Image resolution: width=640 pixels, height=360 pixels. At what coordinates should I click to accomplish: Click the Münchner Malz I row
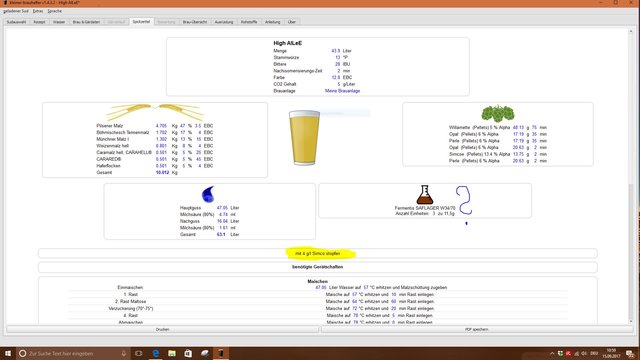(x=155, y=139)
